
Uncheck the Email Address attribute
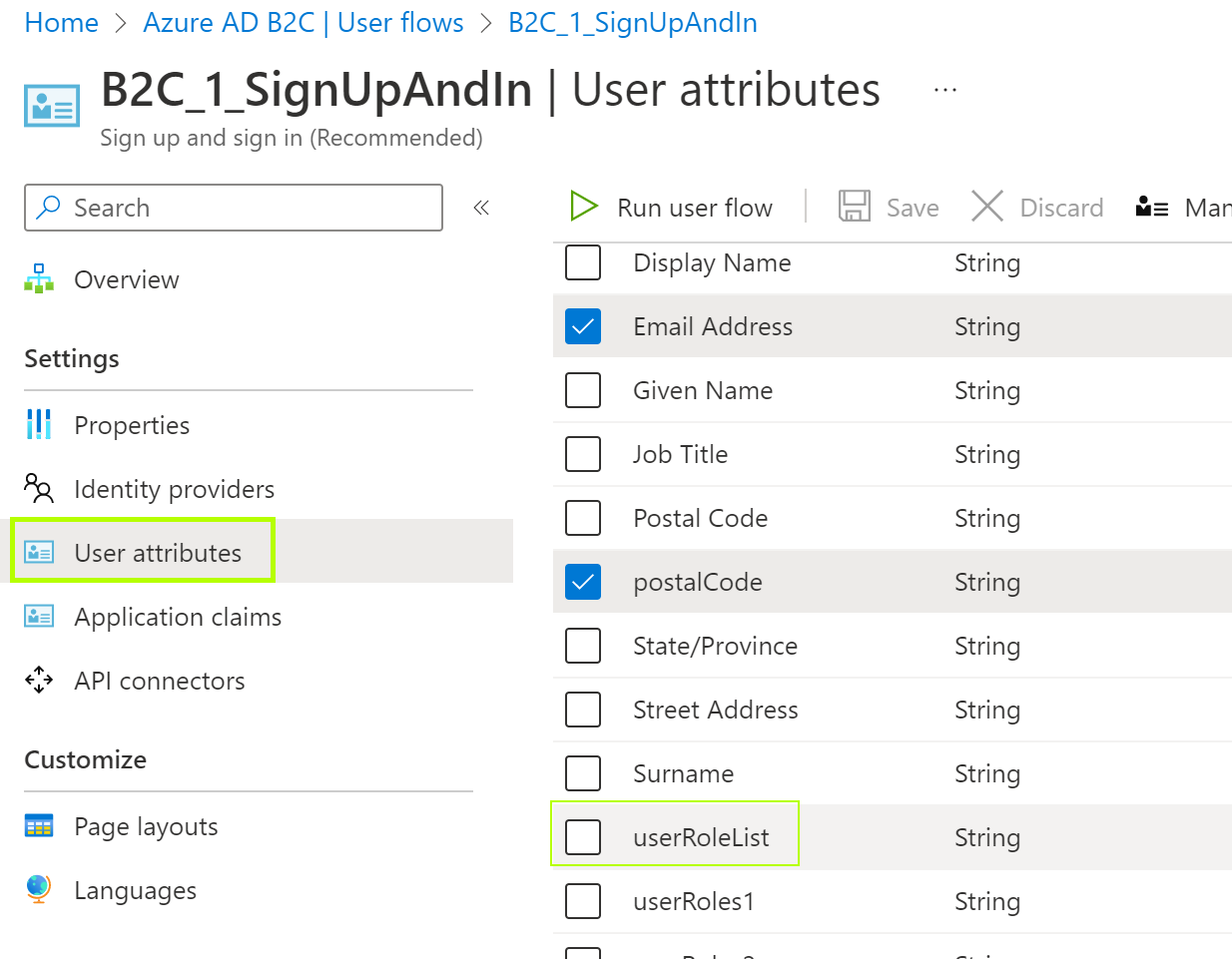583,326
